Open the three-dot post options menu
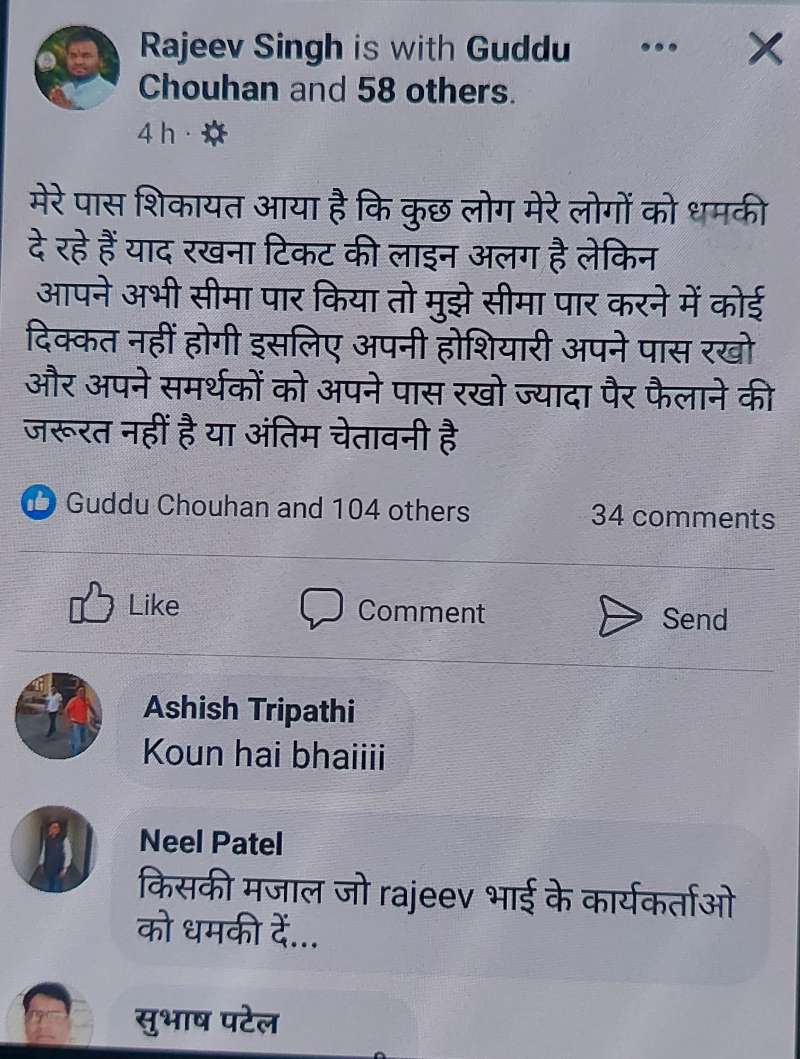Viewport: 800px width, 1059px height. click(x=658, y=48)
